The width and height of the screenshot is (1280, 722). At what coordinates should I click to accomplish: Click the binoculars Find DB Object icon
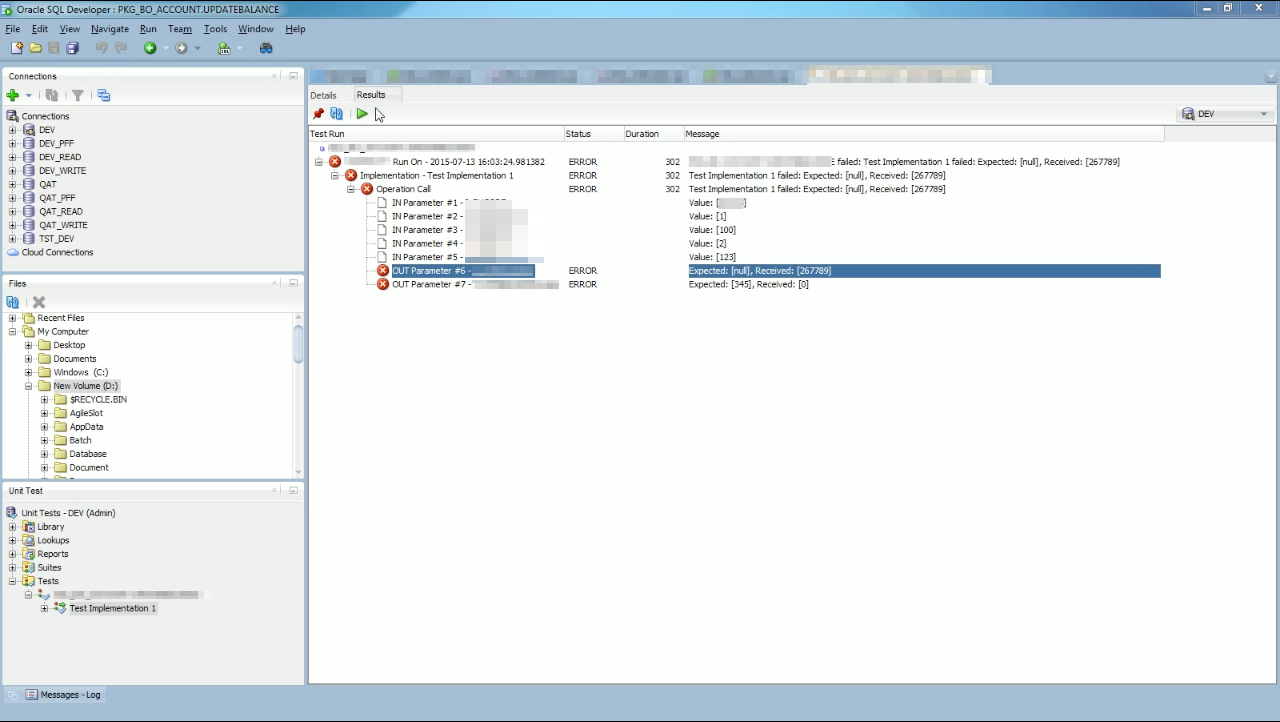coord(266,48)
